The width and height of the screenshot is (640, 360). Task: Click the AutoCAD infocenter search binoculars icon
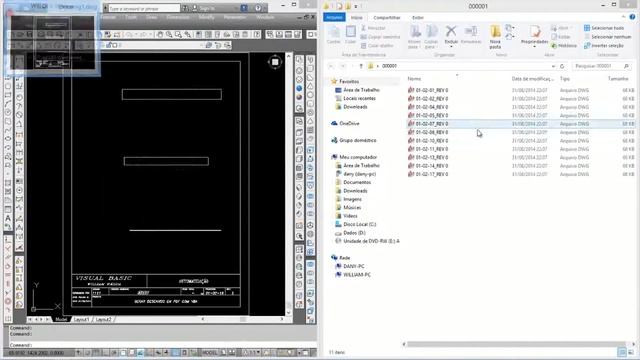pyautogui.click(x=185, y=8)
